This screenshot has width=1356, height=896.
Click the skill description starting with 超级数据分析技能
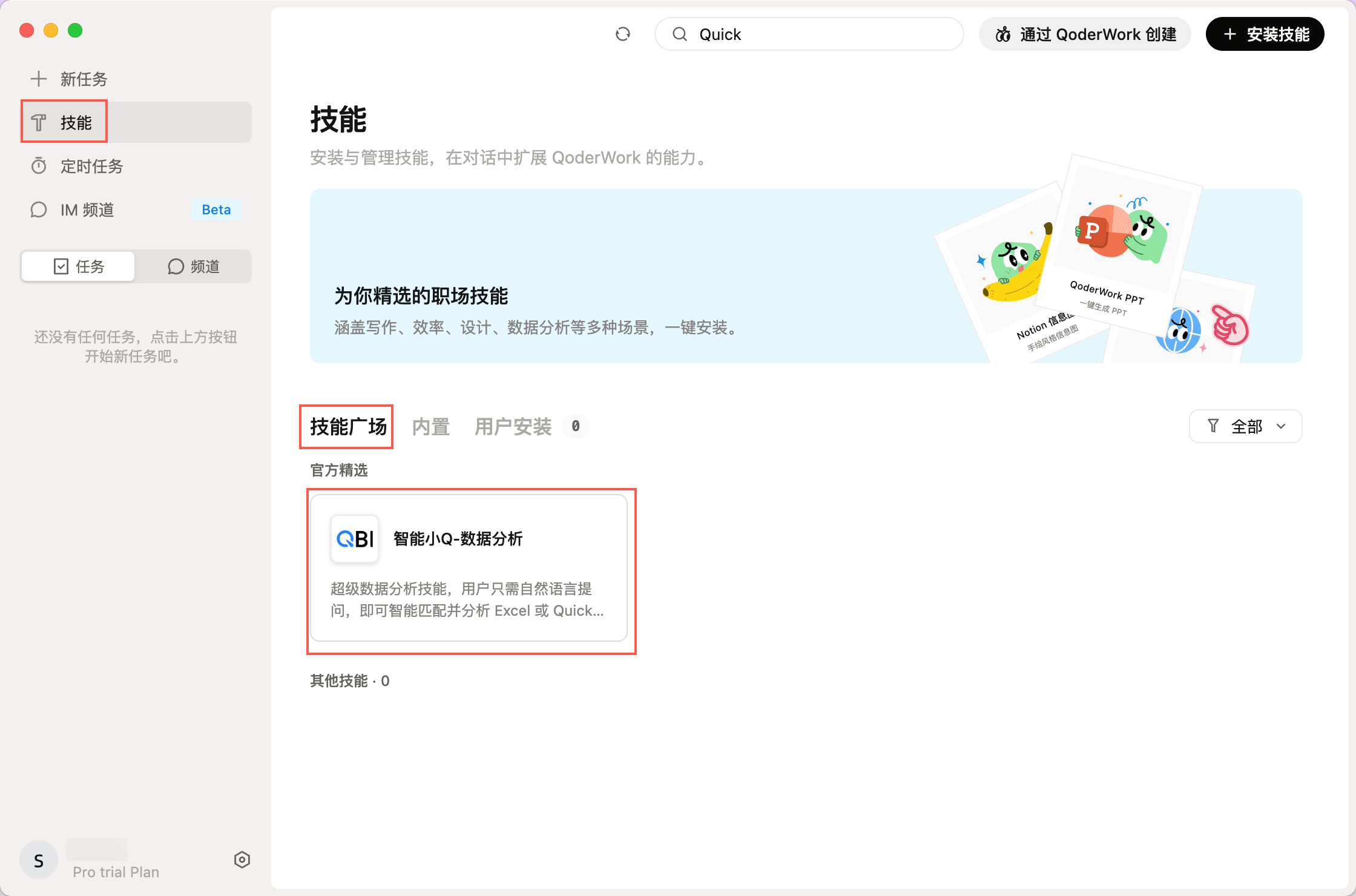click(467, 599)
